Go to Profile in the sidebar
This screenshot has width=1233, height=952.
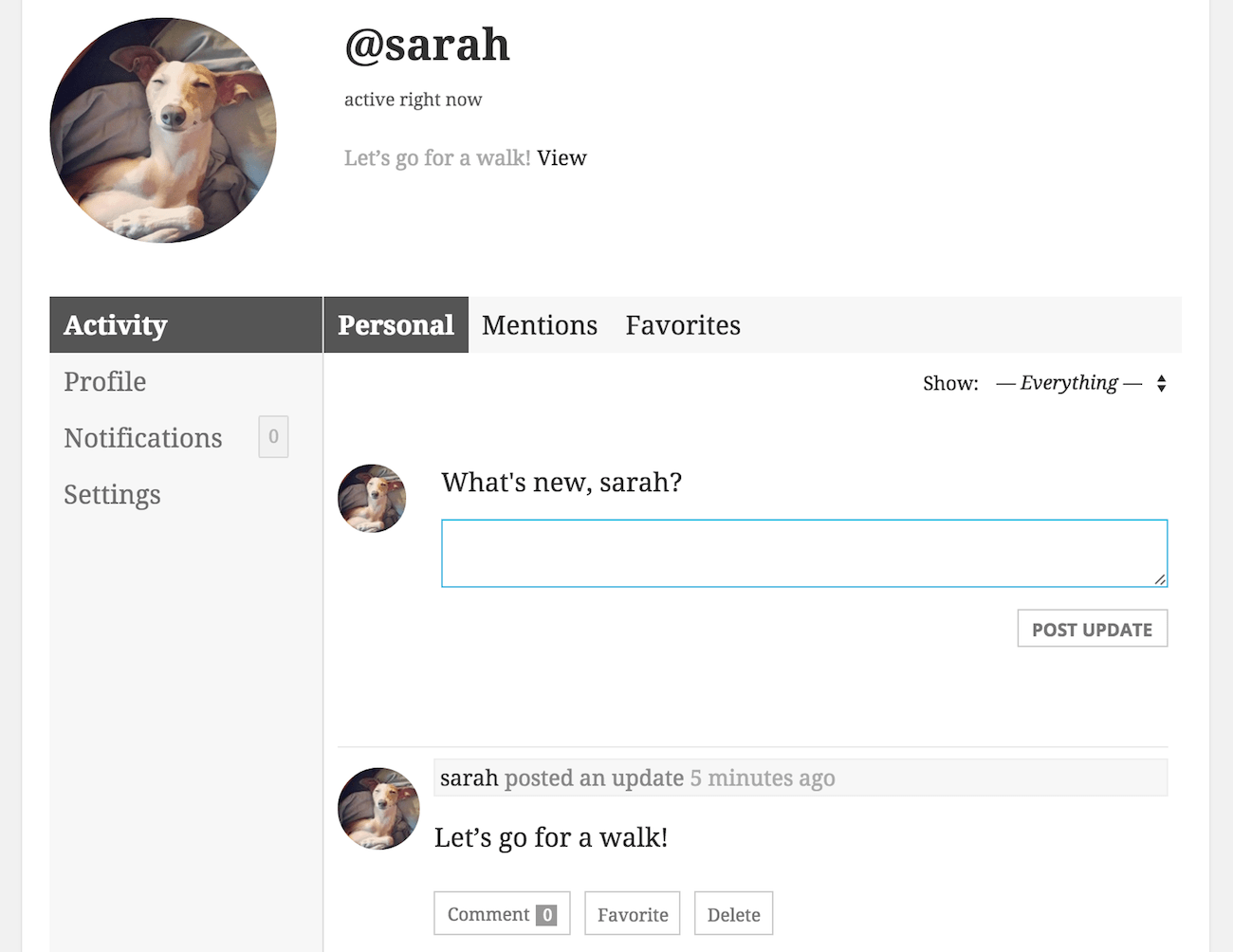pos(105,381)
